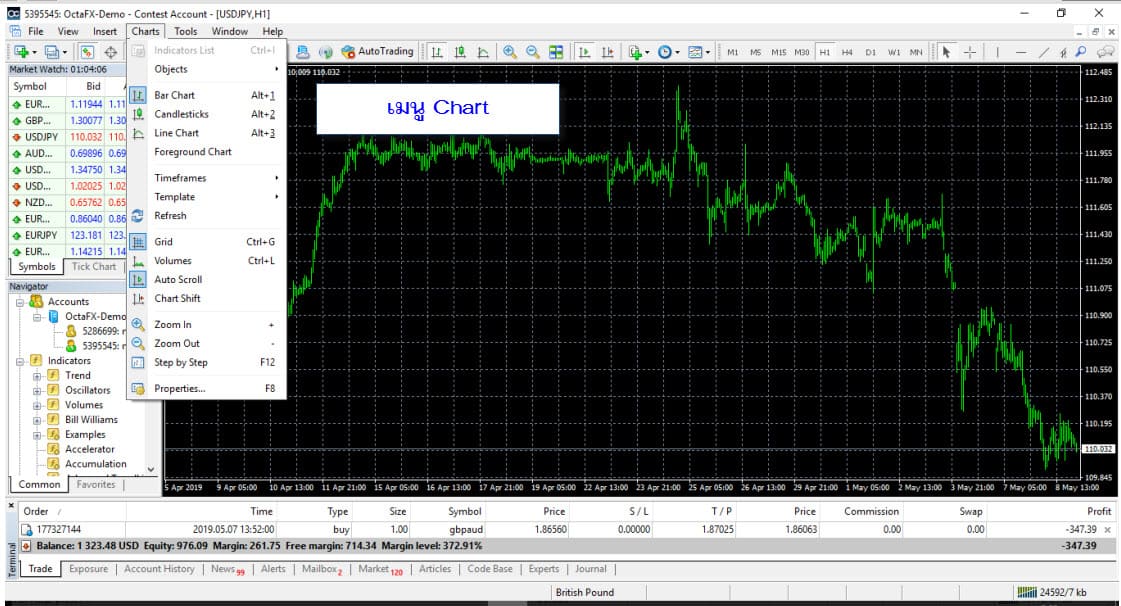Select the Crosshair cursor tool

coord(969,52)
